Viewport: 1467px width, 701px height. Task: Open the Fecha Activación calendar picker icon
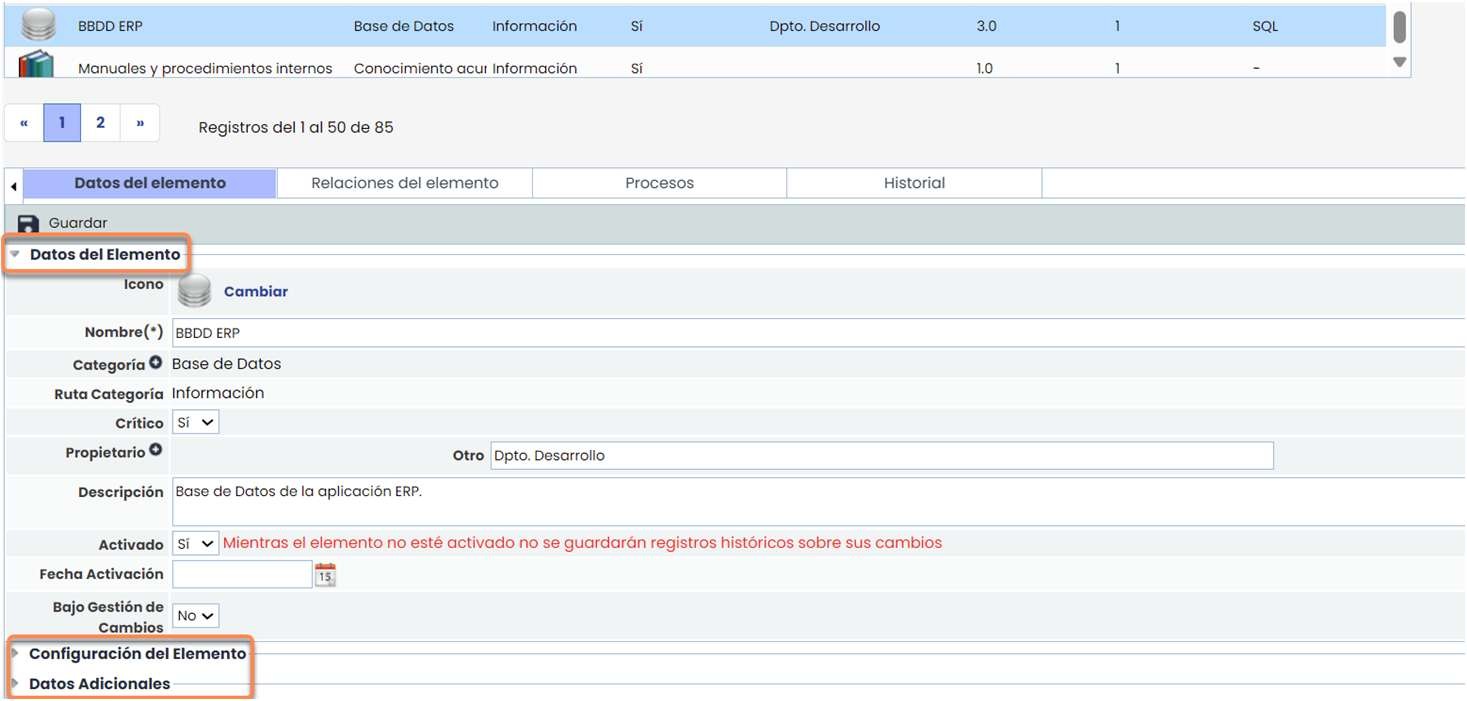pos(325,575)
